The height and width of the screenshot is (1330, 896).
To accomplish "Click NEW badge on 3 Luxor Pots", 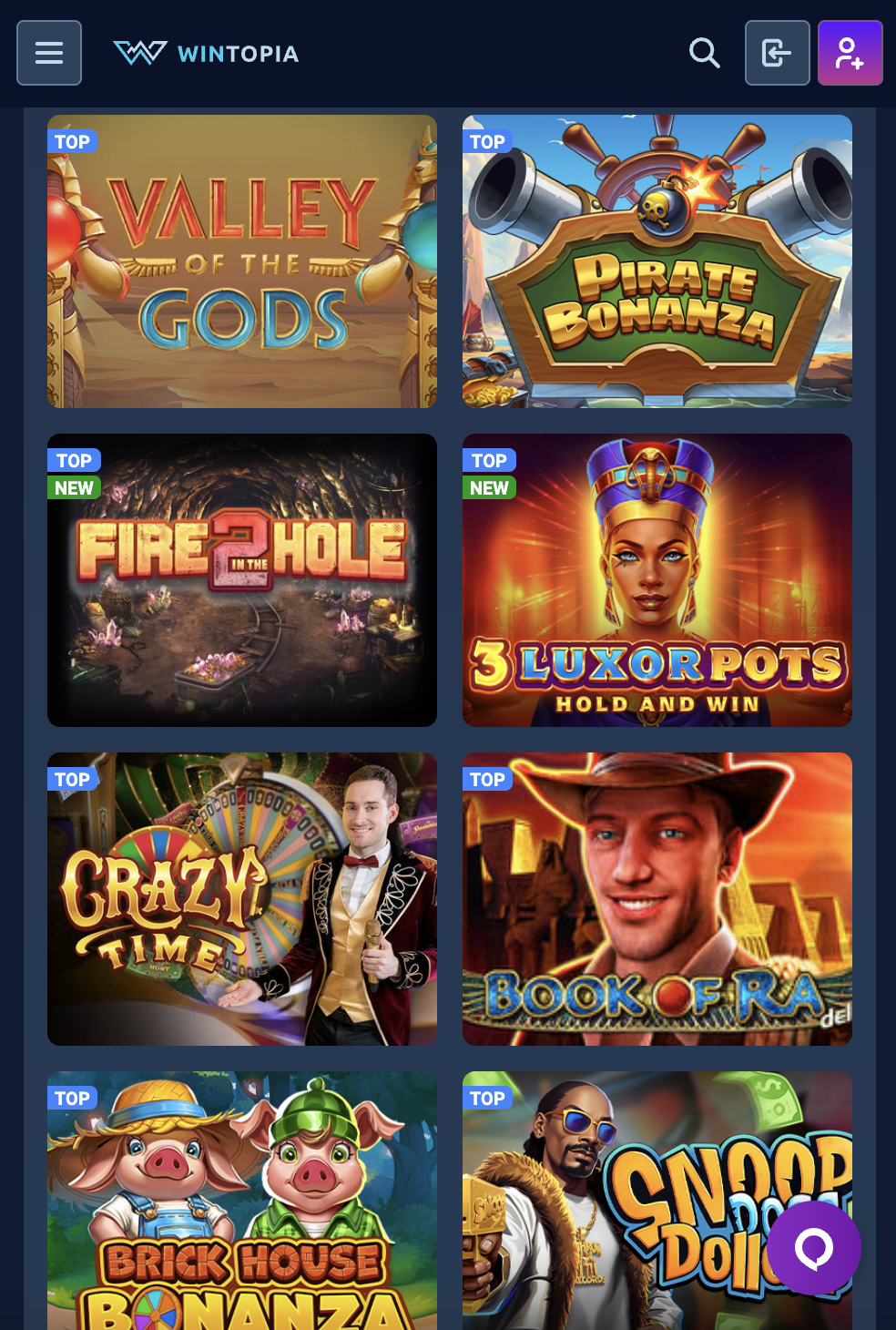I will point(489,487).
